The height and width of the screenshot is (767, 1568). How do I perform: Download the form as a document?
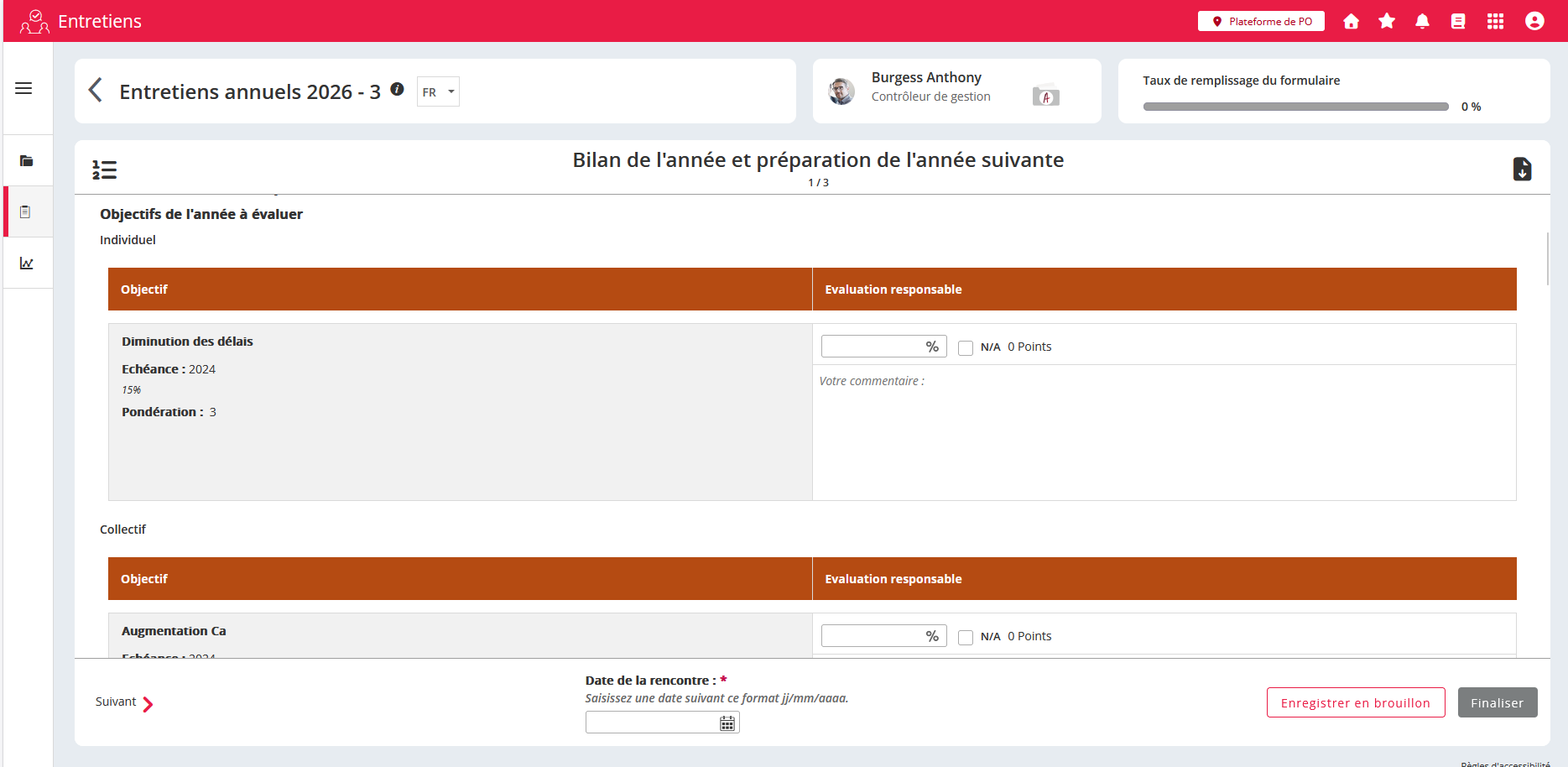(1522, 170)
